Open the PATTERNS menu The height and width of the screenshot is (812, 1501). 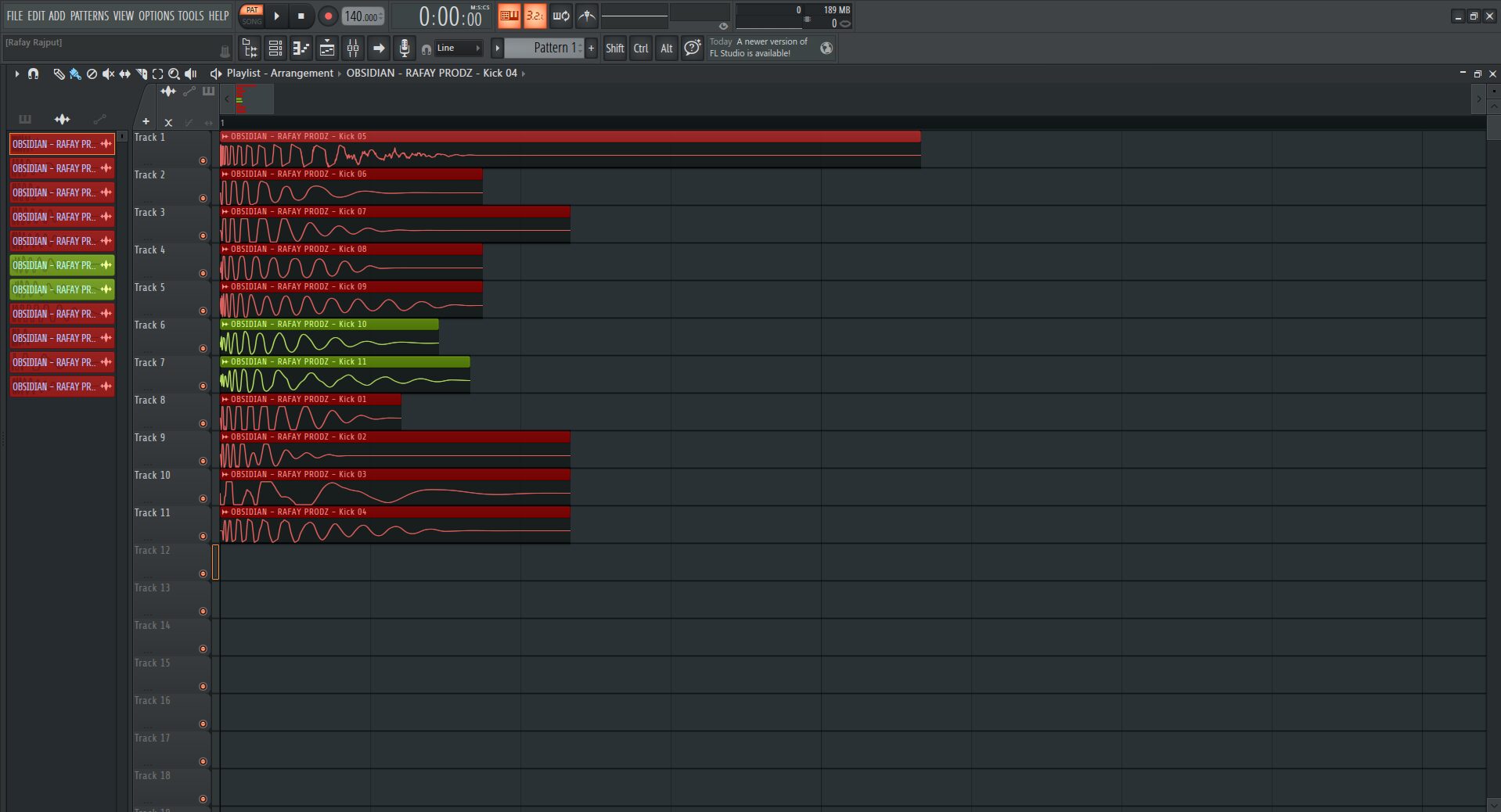89,16
